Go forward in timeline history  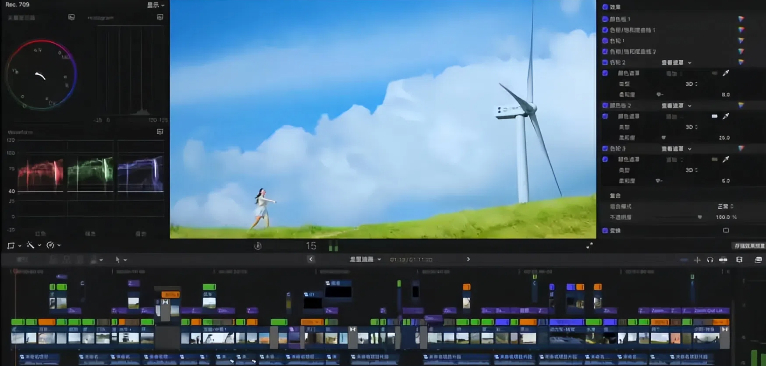pos(468,259)
